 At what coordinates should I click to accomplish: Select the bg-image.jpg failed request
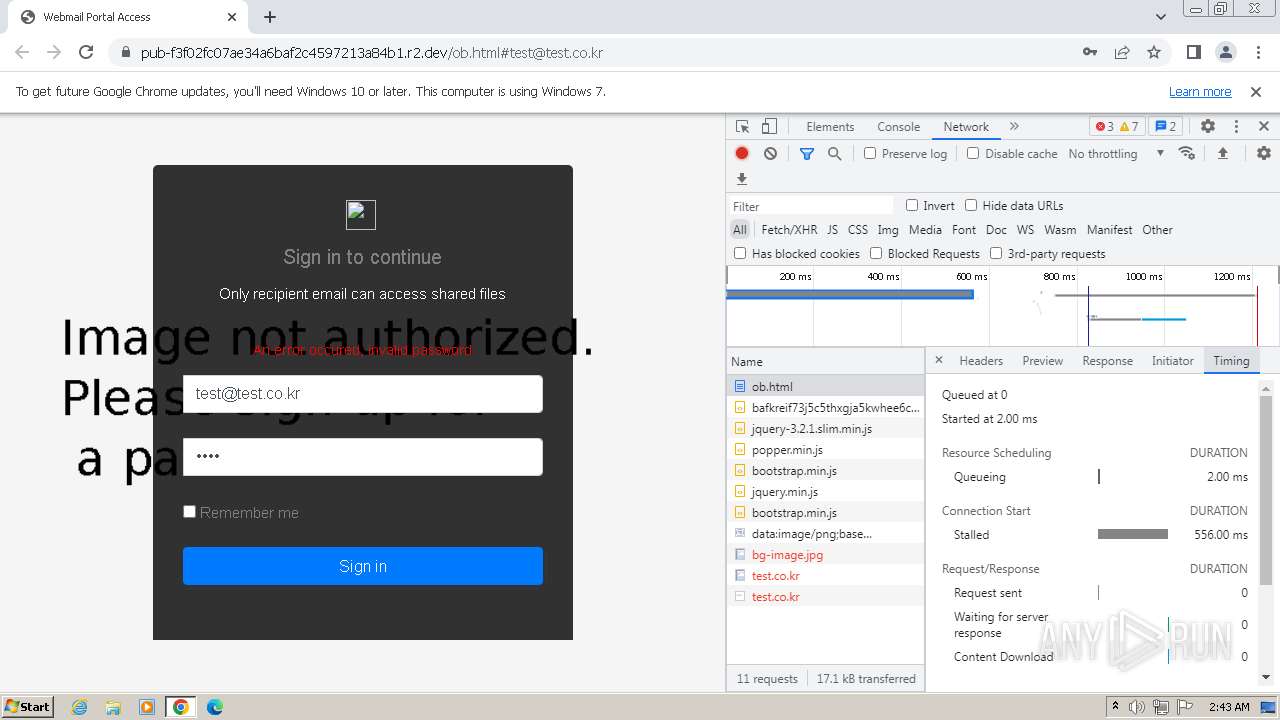tap(826, 554)
